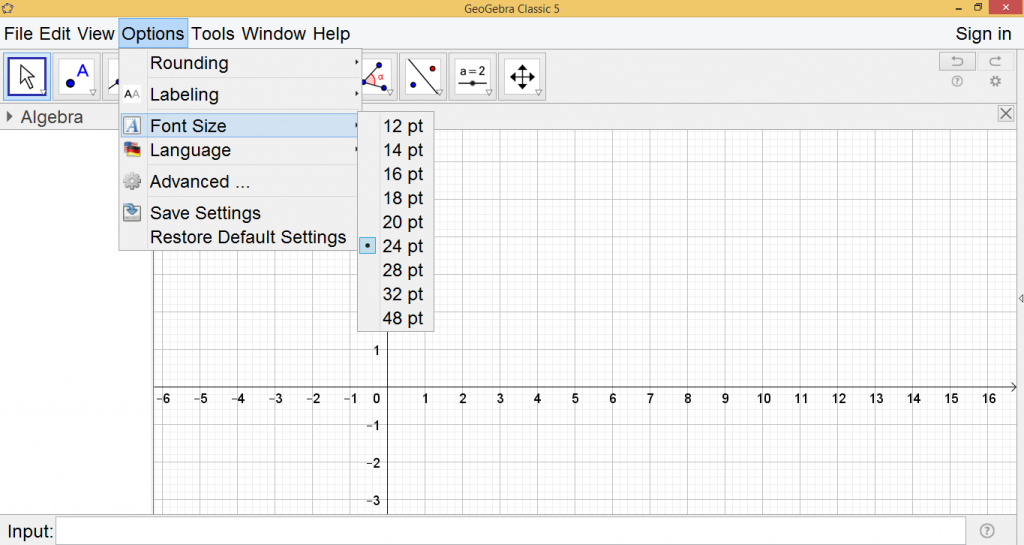Click the Input text field
This screenshot has height=545, width=1024.
click(x=510, y=531)
